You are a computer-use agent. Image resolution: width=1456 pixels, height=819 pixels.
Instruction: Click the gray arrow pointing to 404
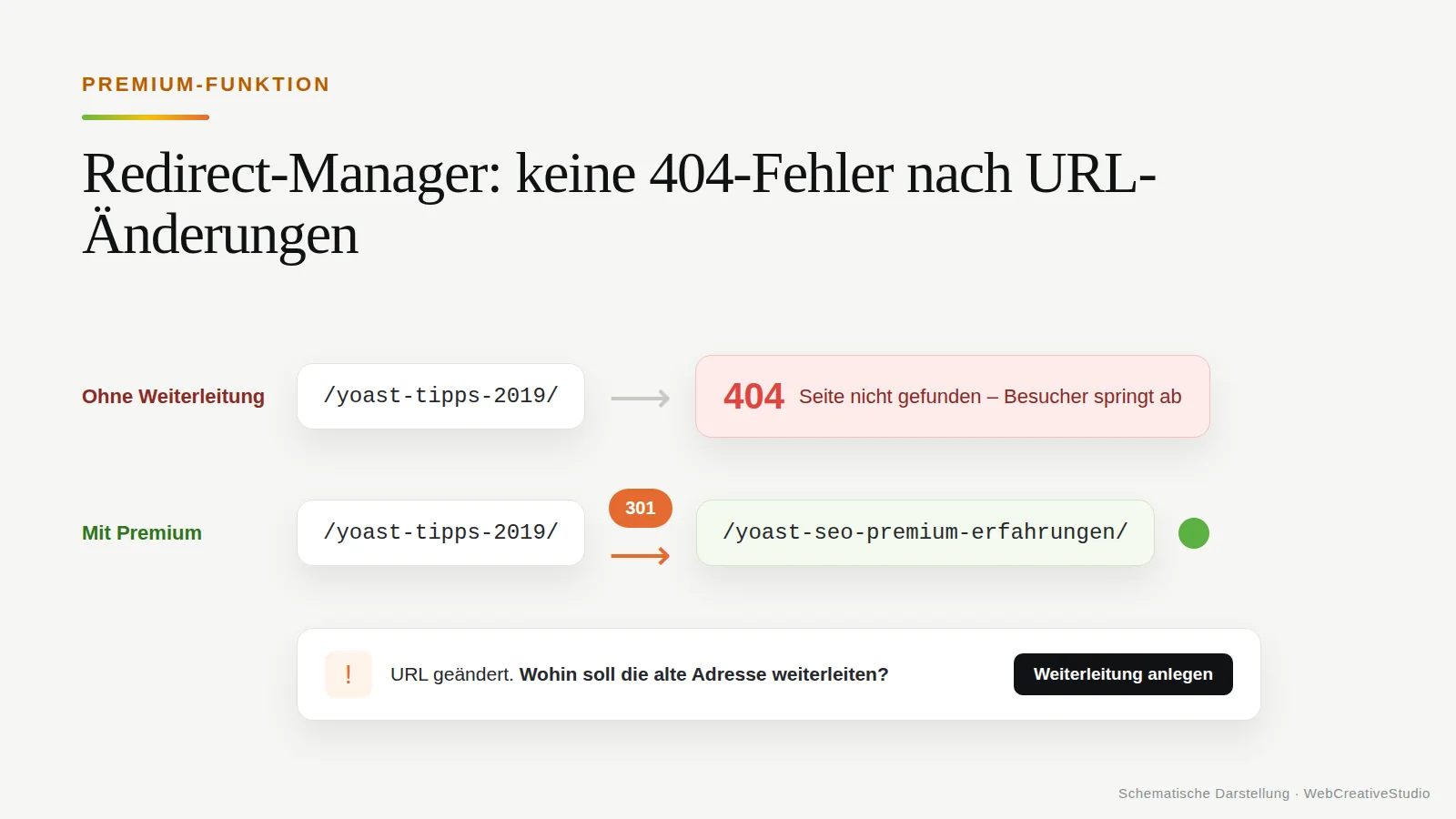[x=641, y=399]
